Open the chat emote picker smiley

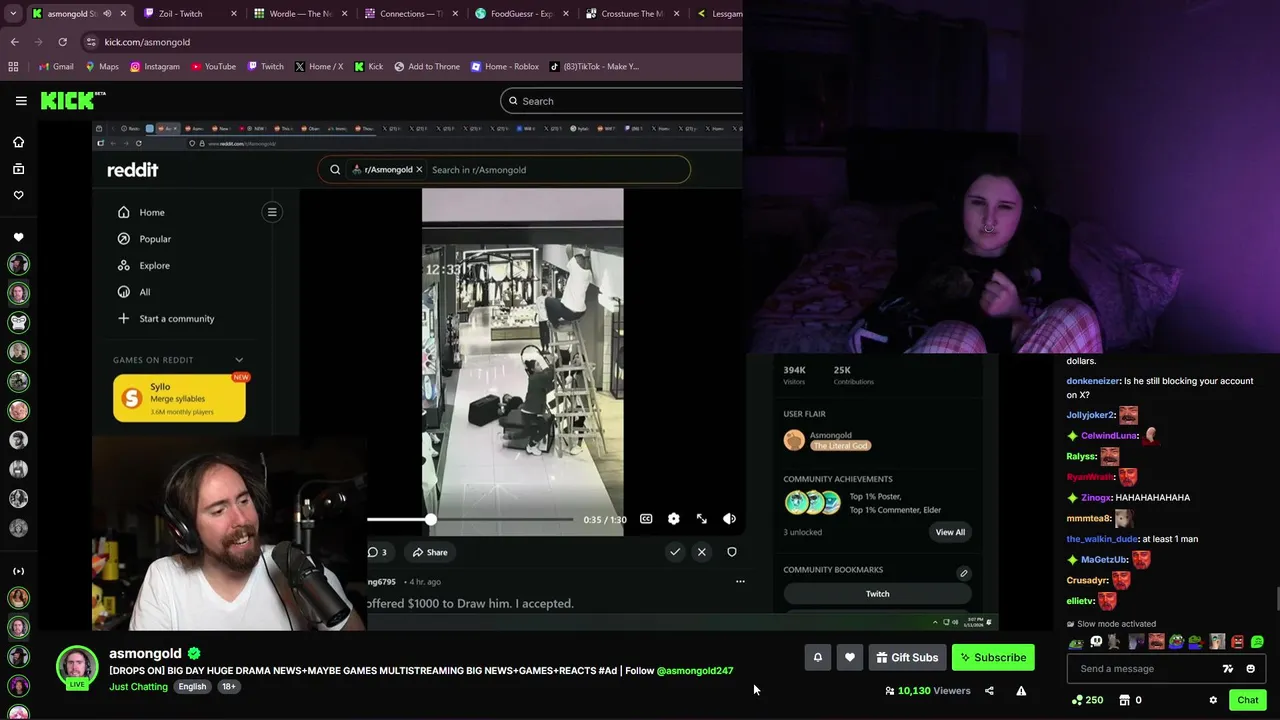point(1250,669)
